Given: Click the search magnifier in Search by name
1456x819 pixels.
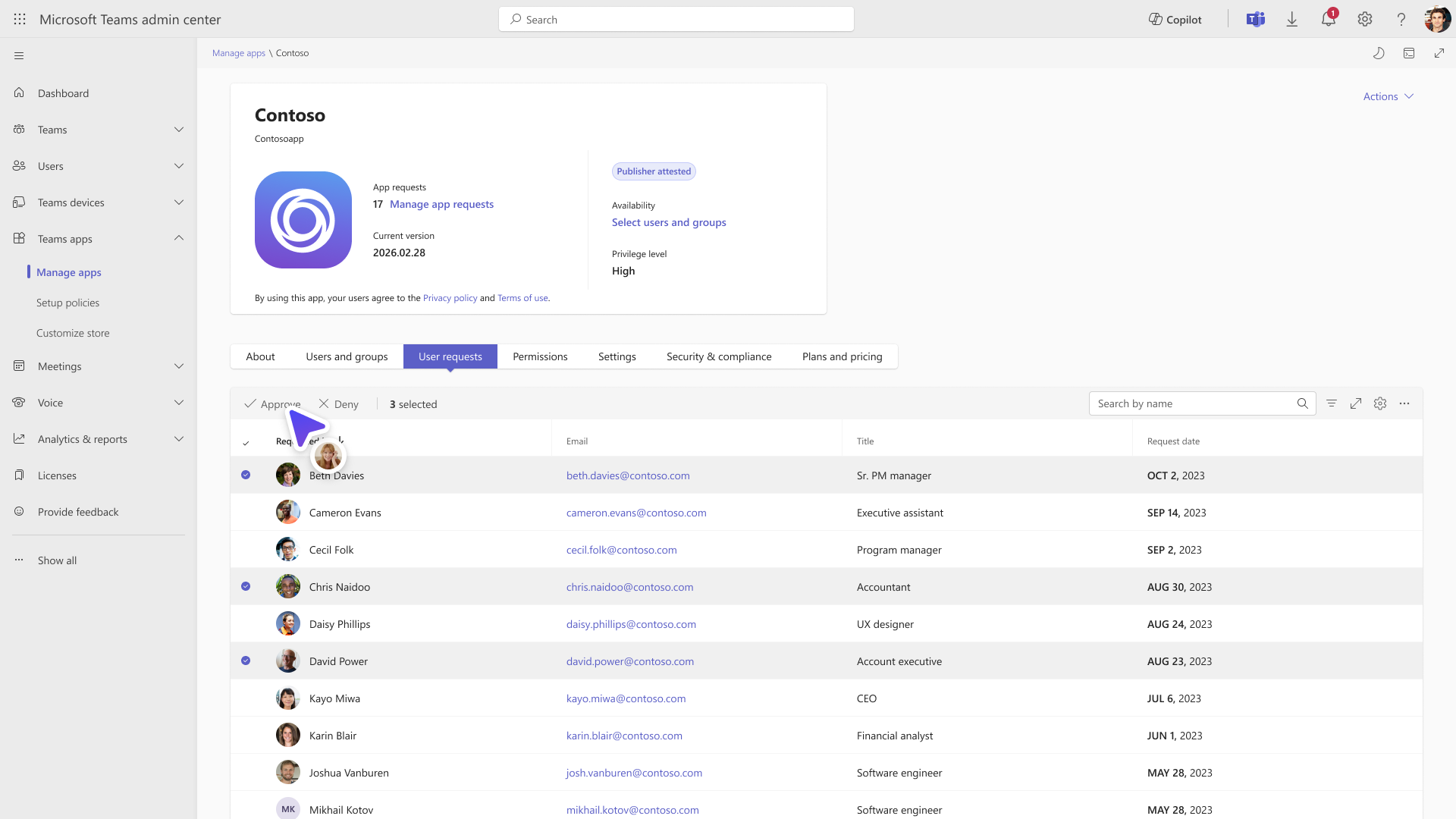Looking at the screenshot, I should pyautogui.click(x=1303, y=403).
